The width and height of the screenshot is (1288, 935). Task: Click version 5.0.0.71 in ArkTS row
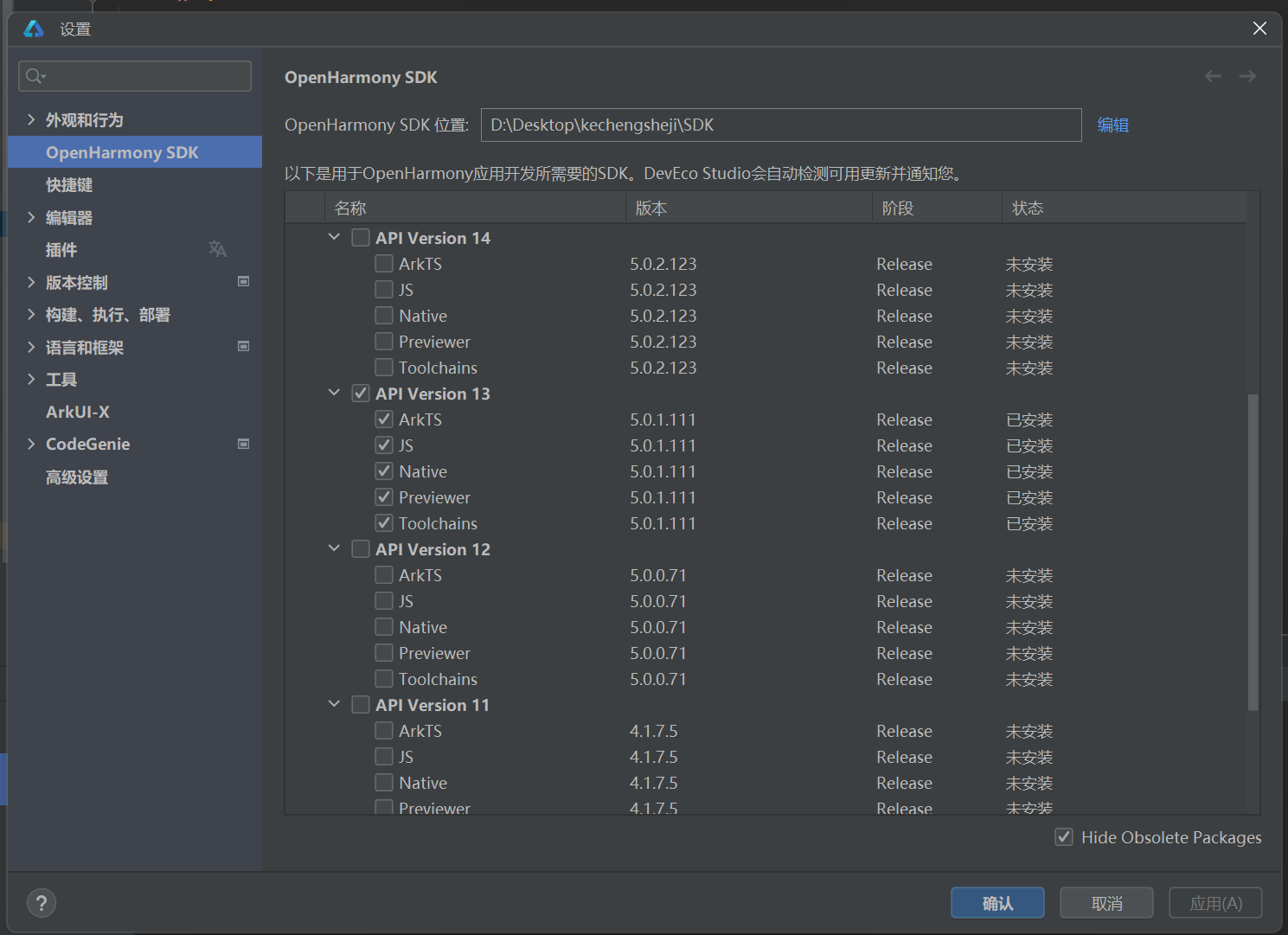657,575
